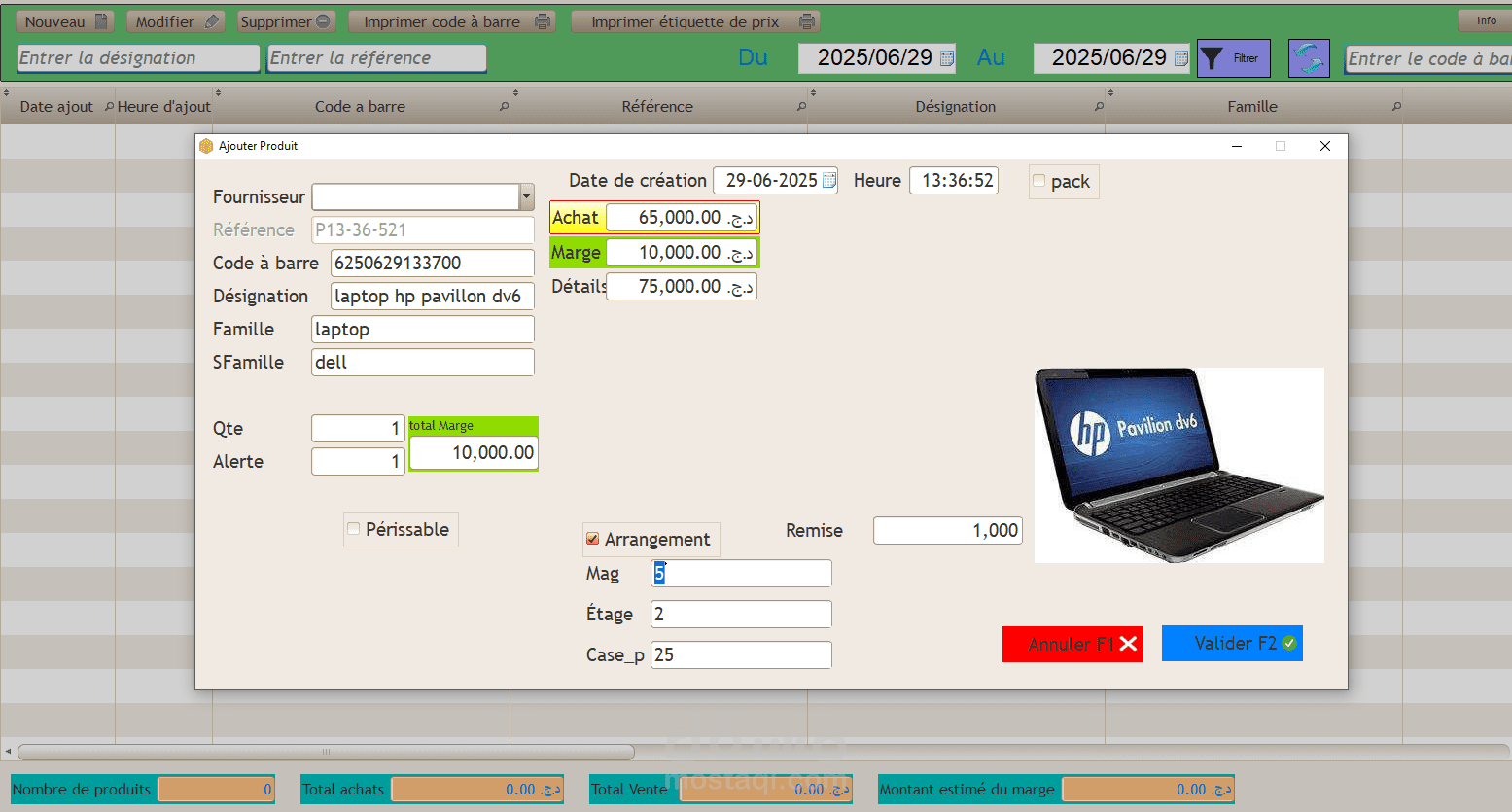Click the Modifier button
1512x812 pixels.
tap(176, 21)
